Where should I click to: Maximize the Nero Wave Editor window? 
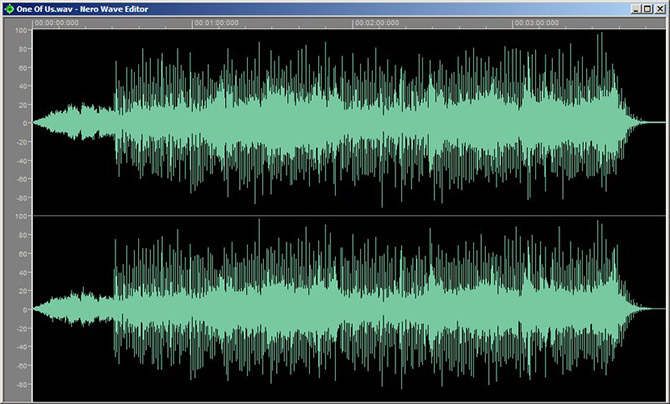648,8
